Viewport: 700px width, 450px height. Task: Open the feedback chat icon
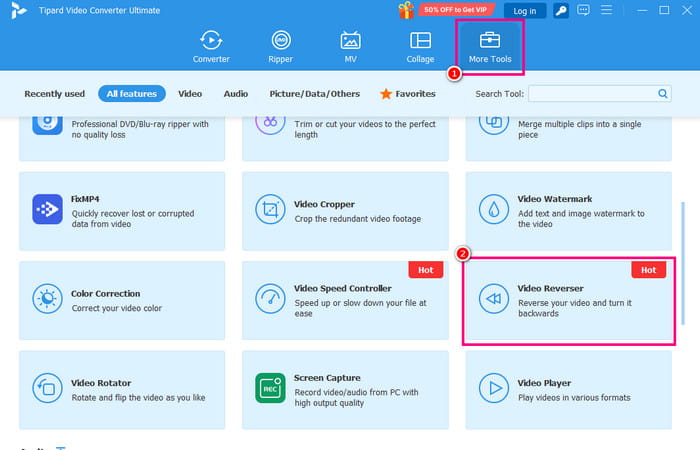[x=583, y=10]
